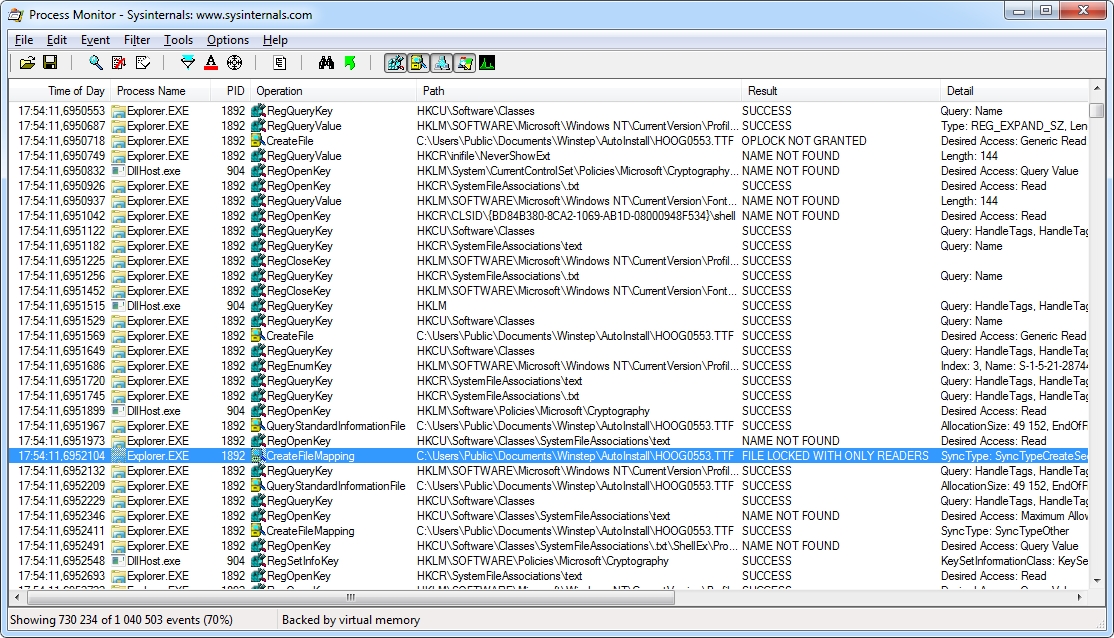This screenshot has height=638, width=1114.
Task: Click the green Jump to Object arrow
Action: tap(350, 63)
